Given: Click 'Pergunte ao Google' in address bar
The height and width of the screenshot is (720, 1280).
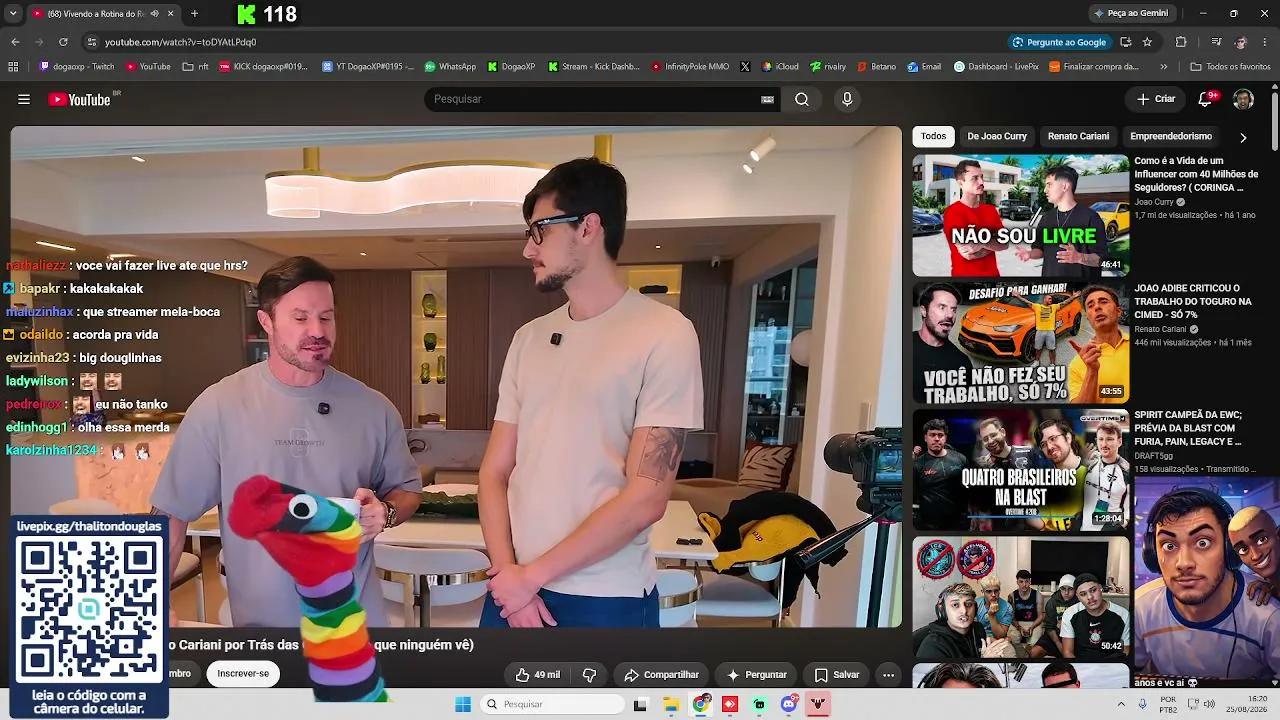Looking at the screenshot, I should tap(1059, 42).
